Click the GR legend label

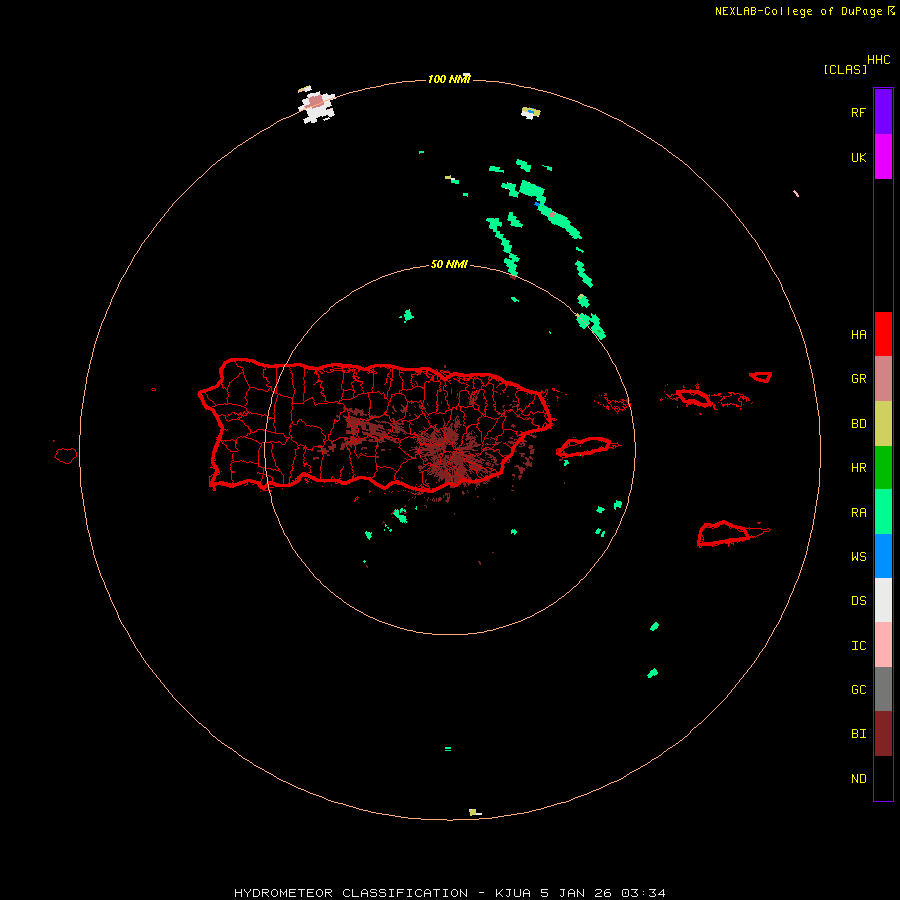click(858, 379)
